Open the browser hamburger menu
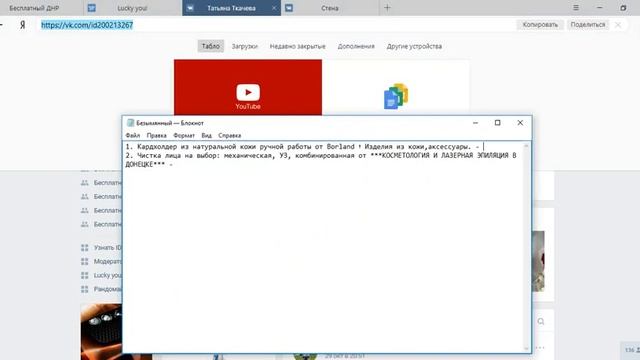 (576, 8)
